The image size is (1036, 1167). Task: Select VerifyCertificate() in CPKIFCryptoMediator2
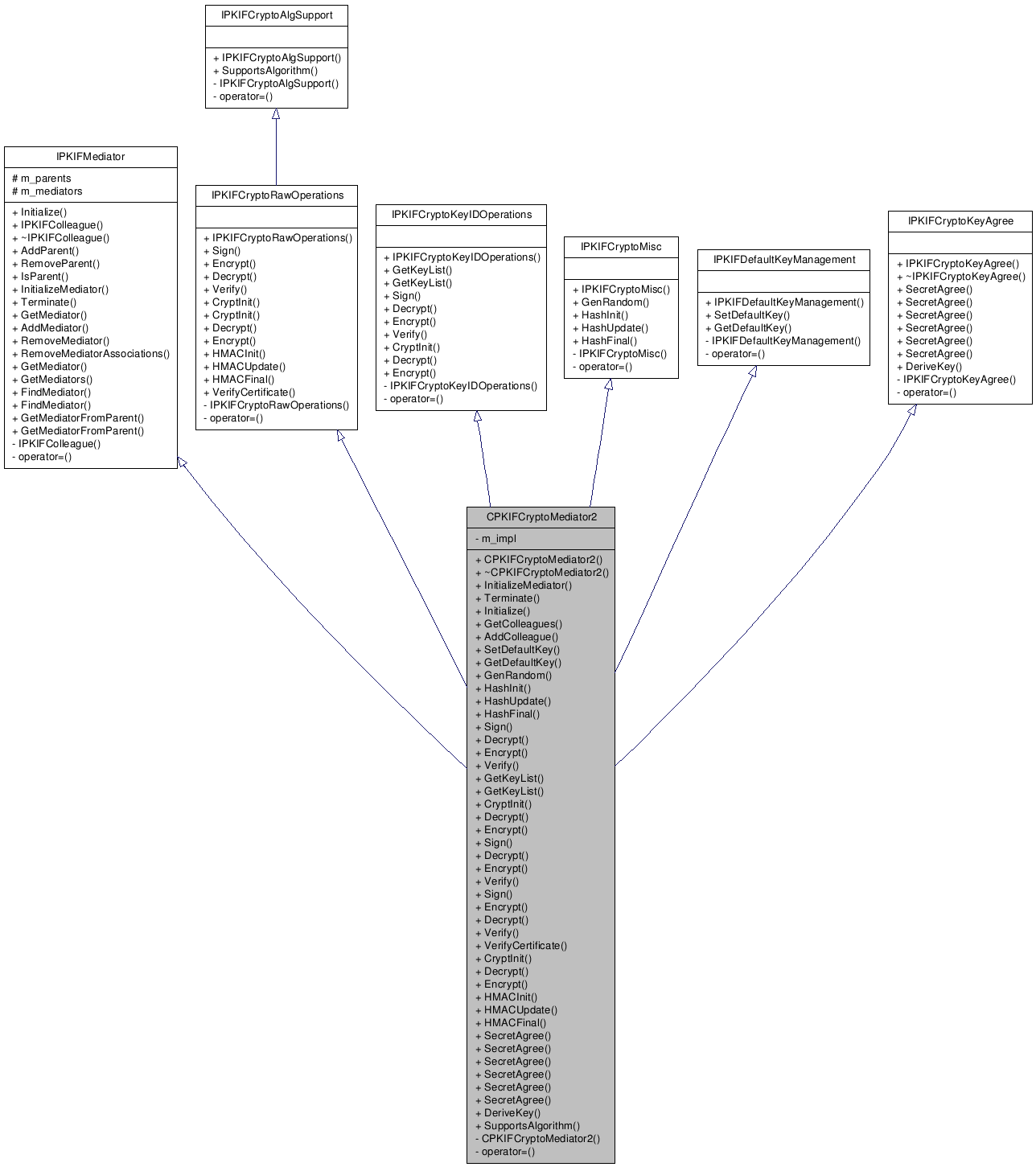(x=521, y=946)
